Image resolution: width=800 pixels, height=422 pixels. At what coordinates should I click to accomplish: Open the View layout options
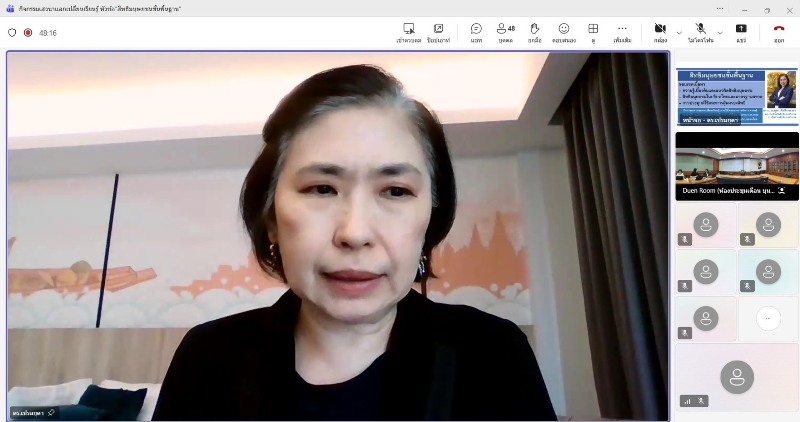click(593, 32)
